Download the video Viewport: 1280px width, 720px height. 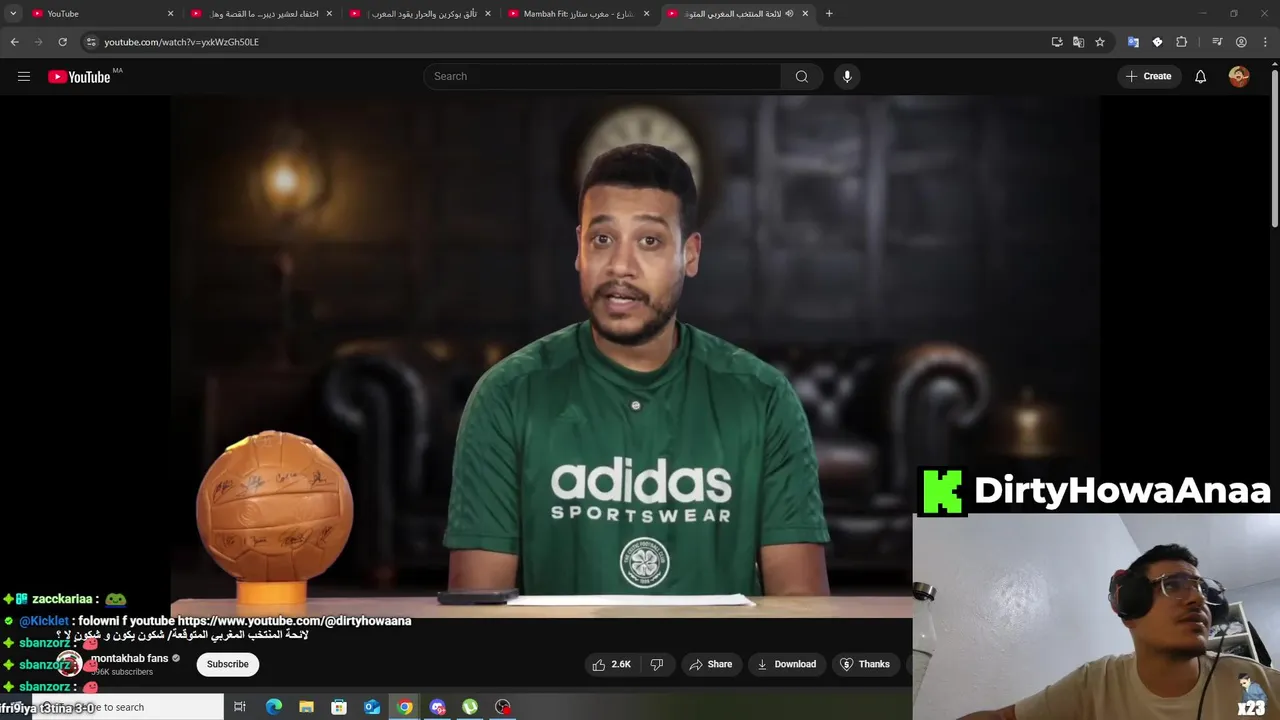[x=787, y=664]
